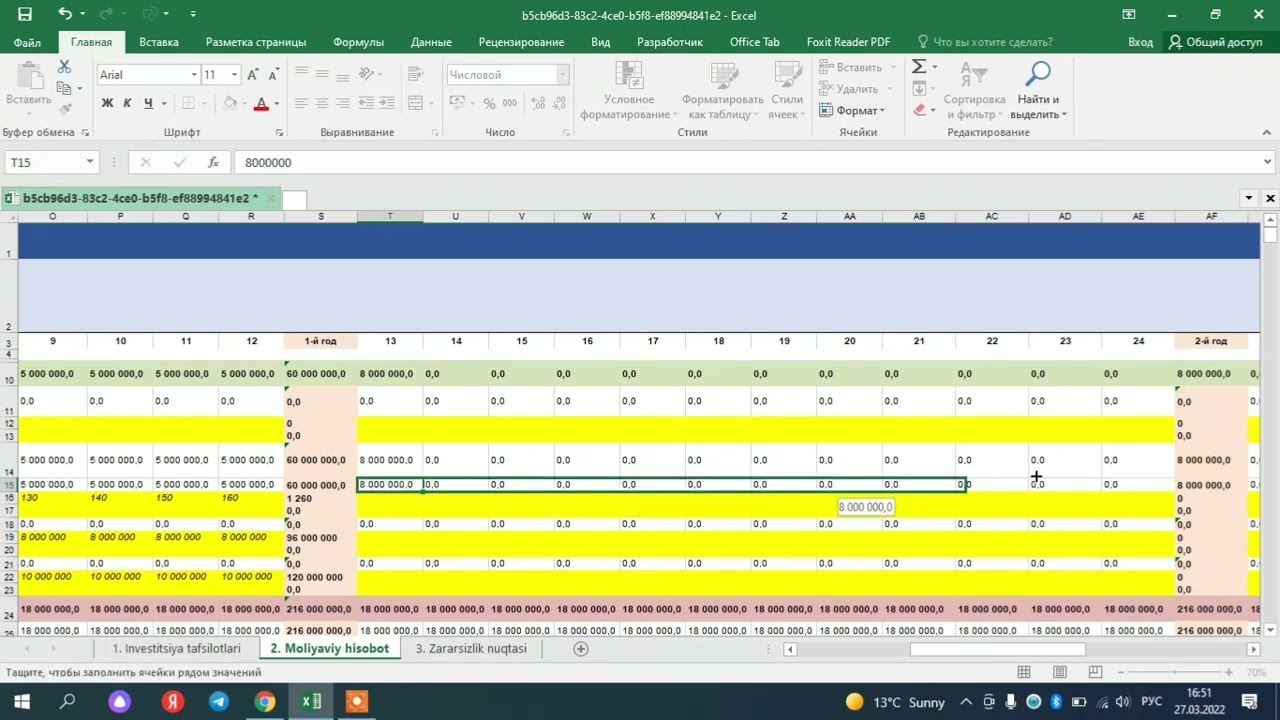Open Сортировка и фильтр menu
1280x720 pixels.
pos(974,91)
